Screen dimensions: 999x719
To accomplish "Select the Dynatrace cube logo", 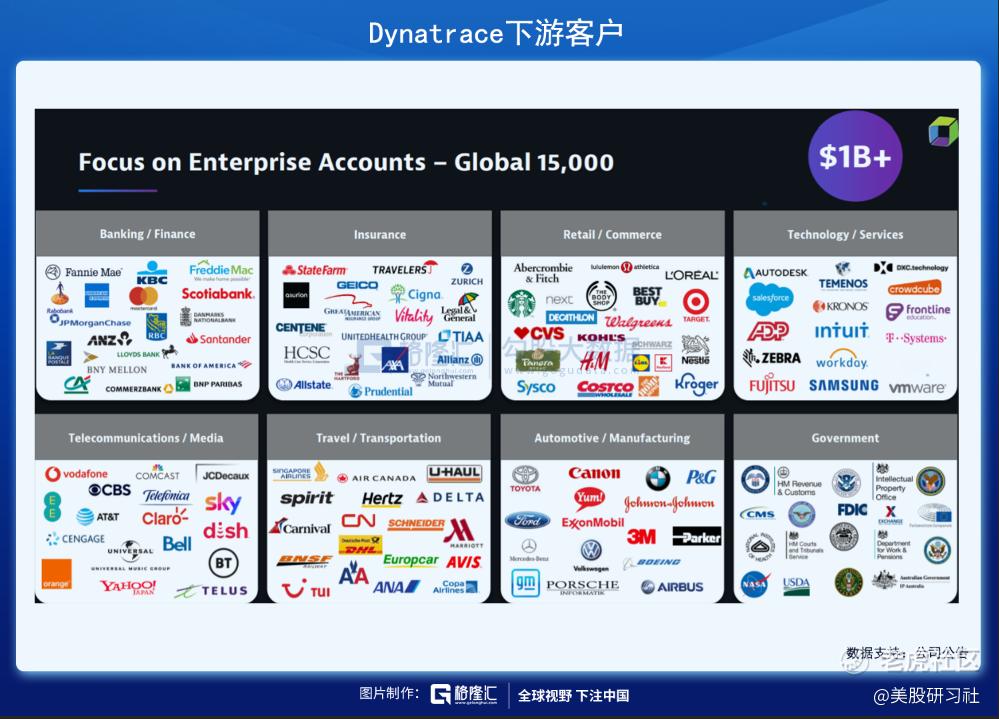I will [x=942, y=131].
